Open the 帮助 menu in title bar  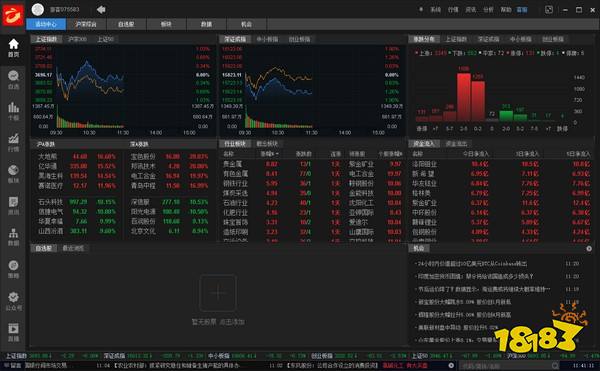[x=506, y=10]
